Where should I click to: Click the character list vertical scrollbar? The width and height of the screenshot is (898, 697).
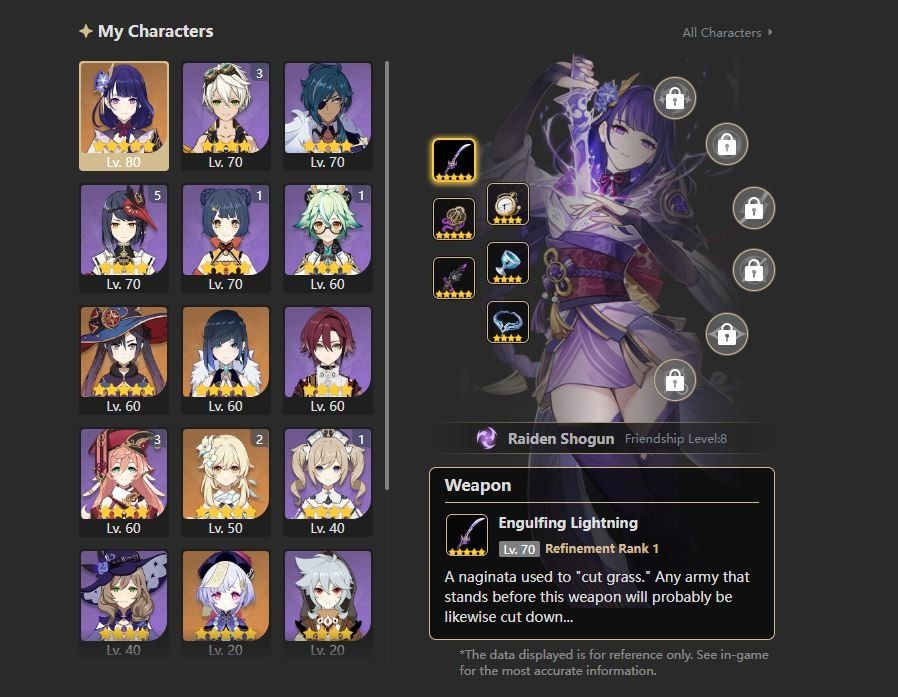[x=387, y=275]
